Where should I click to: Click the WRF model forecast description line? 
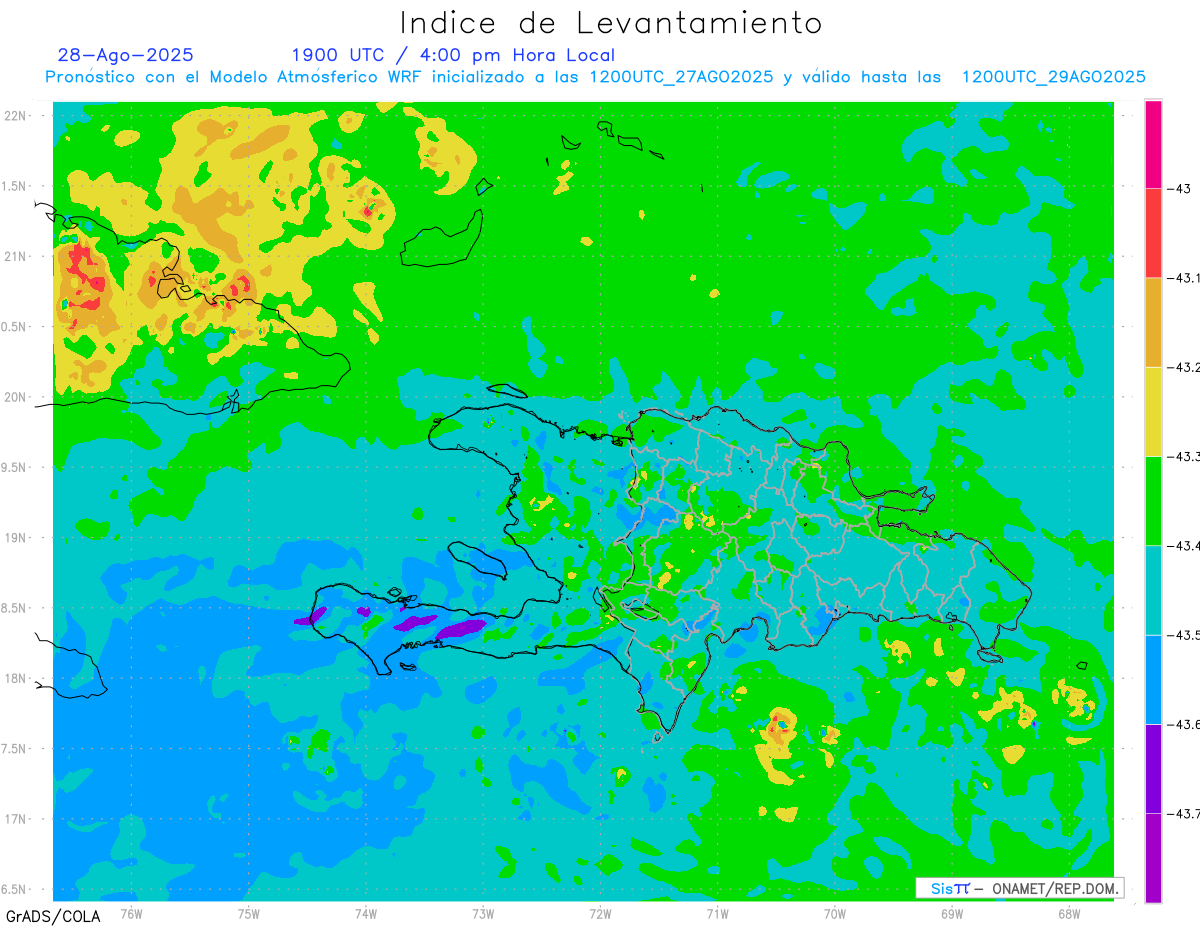[x=596, y=77]
